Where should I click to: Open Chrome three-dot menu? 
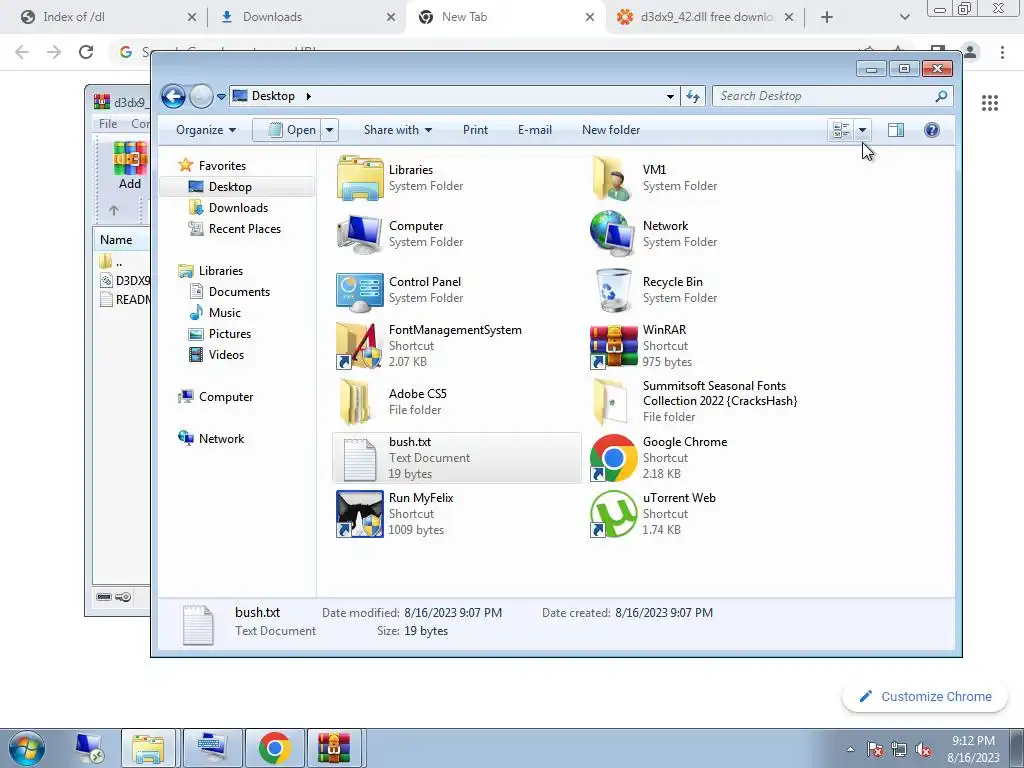pos(1002,52)
